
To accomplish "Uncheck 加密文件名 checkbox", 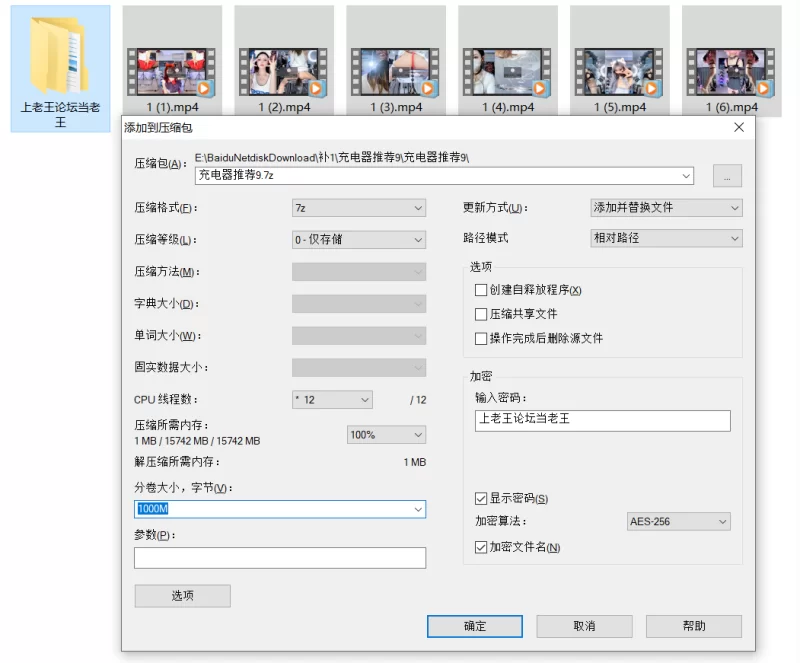I will (x=481, y=548).
